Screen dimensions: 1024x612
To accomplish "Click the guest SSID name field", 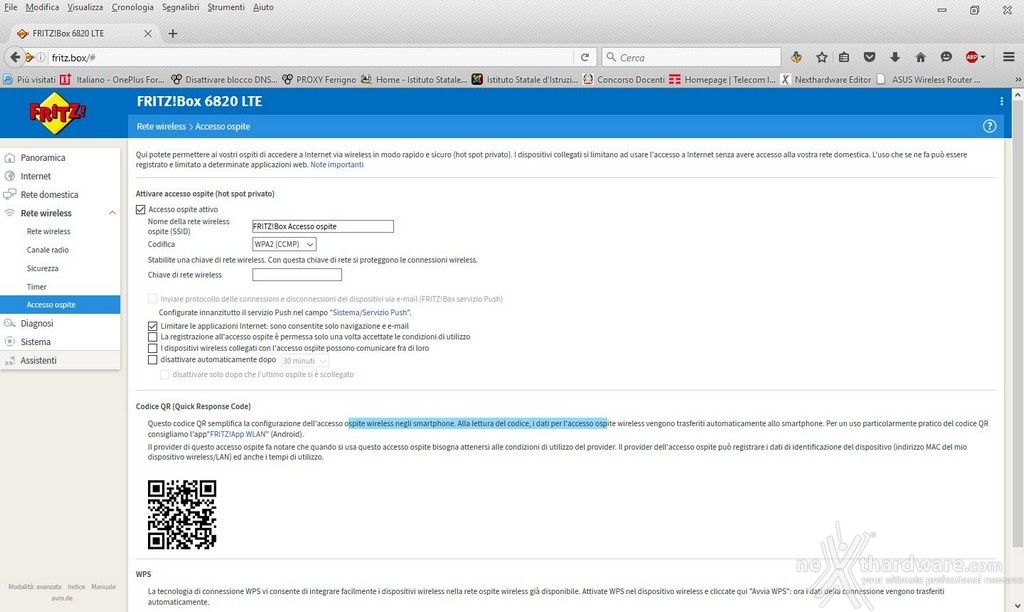I will [323, 227].
